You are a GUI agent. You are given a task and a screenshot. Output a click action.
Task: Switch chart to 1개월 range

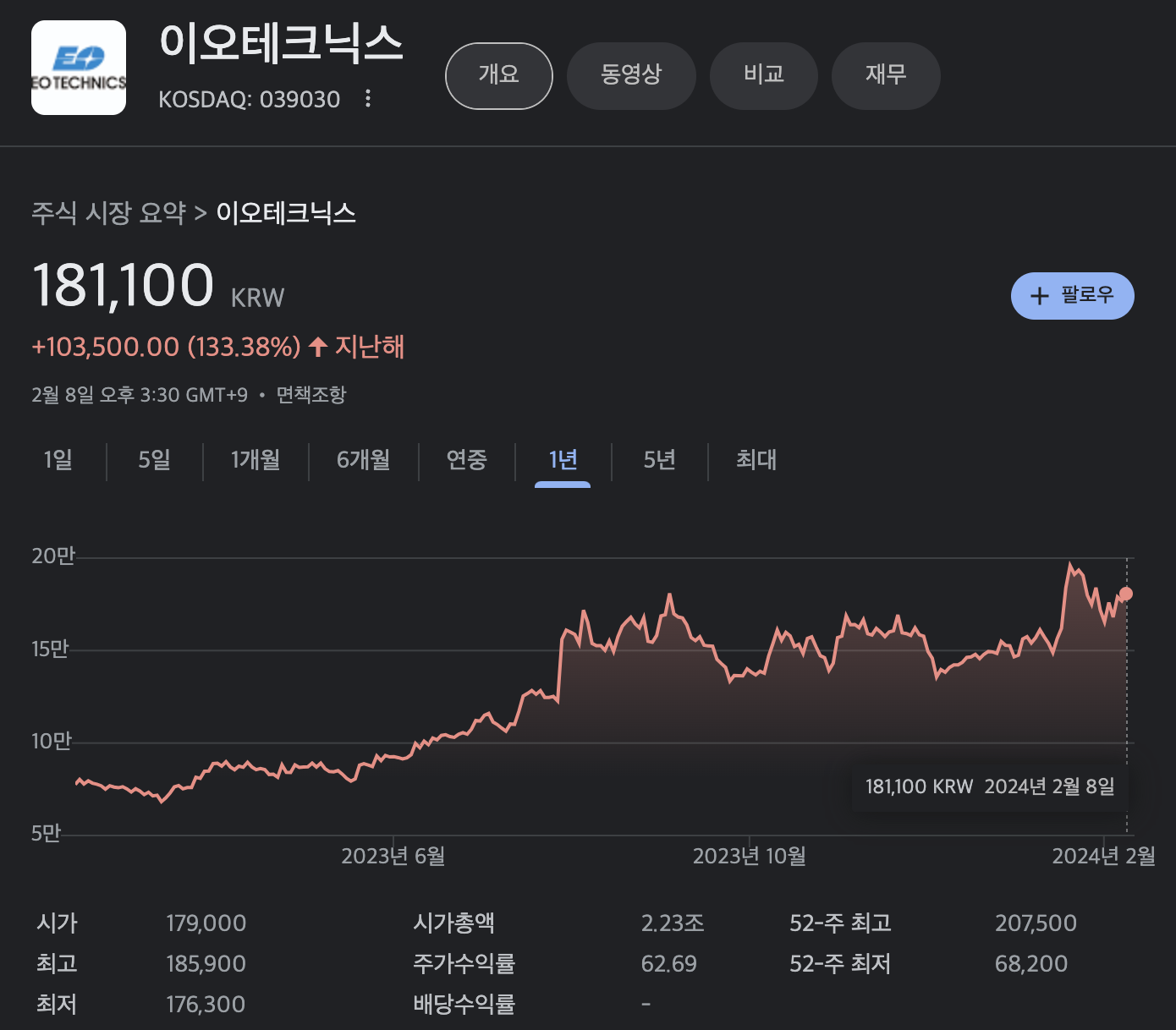pyautogui.click(x=256, y=460)
